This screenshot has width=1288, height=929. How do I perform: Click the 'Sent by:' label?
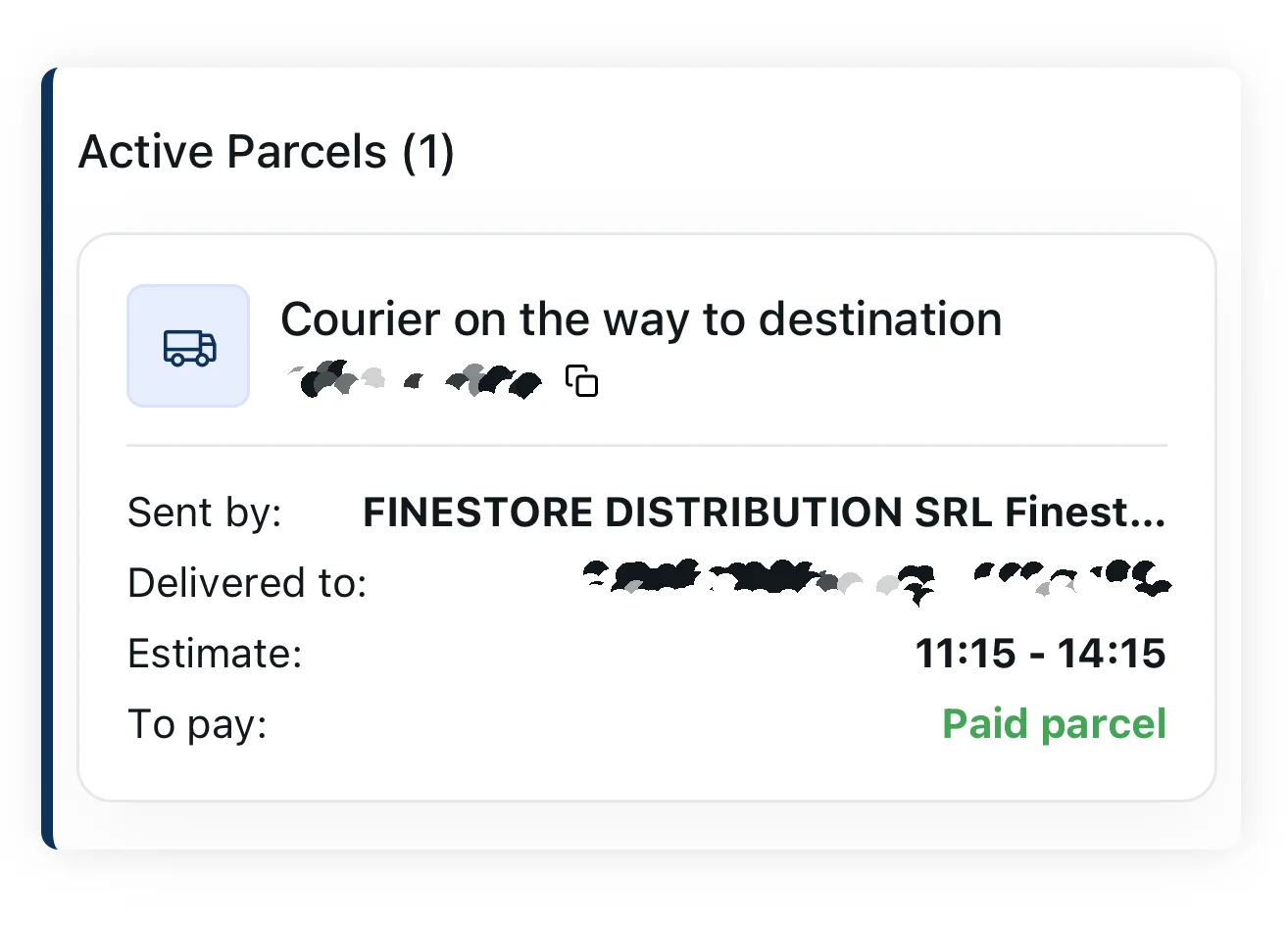pyautogui.click(x=204, y=513)
